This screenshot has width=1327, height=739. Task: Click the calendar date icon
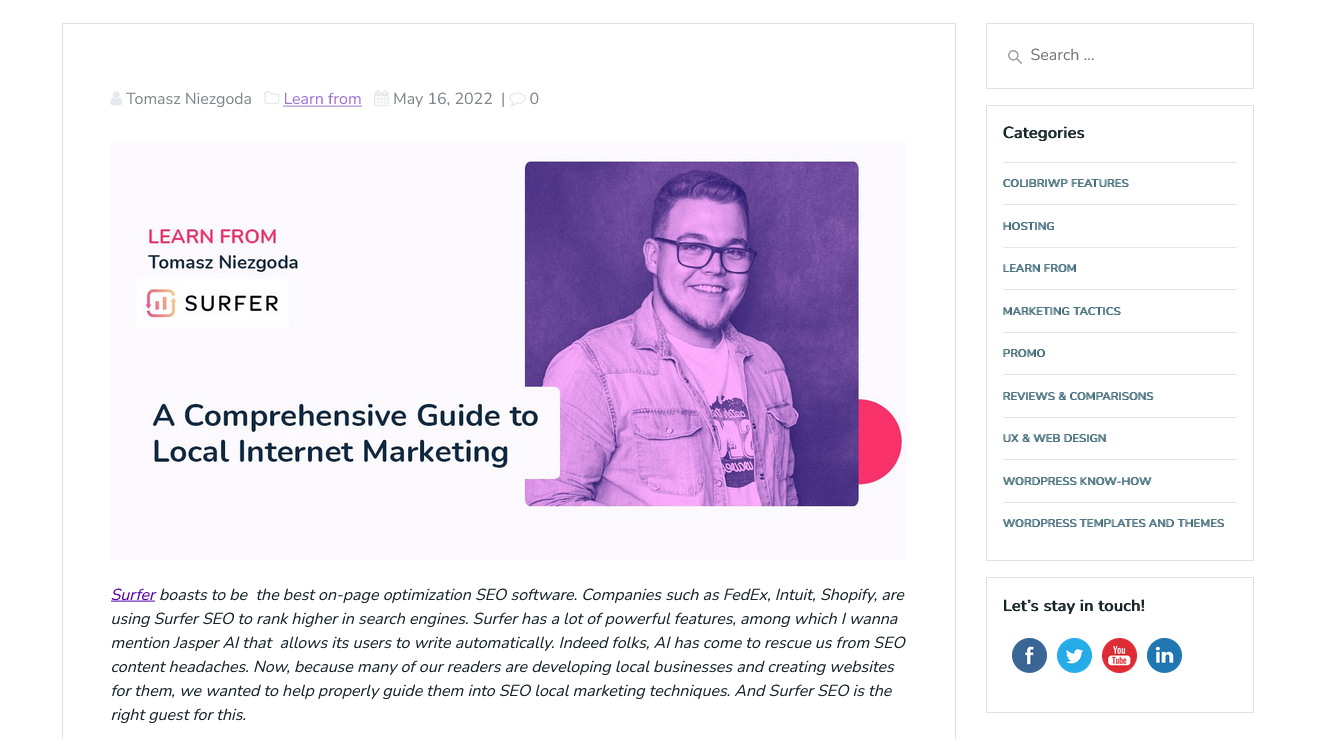[x=381, y=98]
